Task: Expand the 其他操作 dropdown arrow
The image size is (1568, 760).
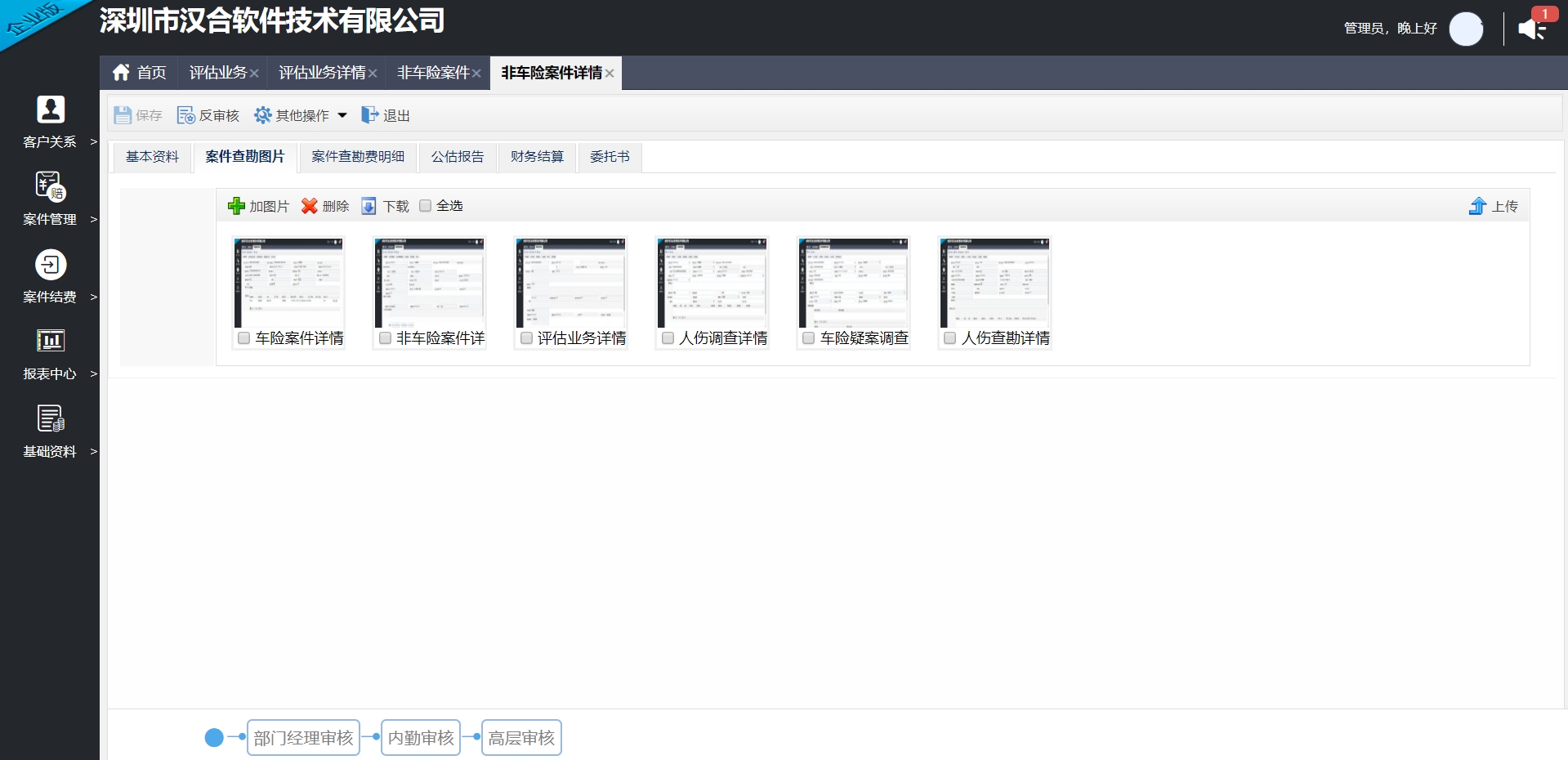Action: click(342, 115)
